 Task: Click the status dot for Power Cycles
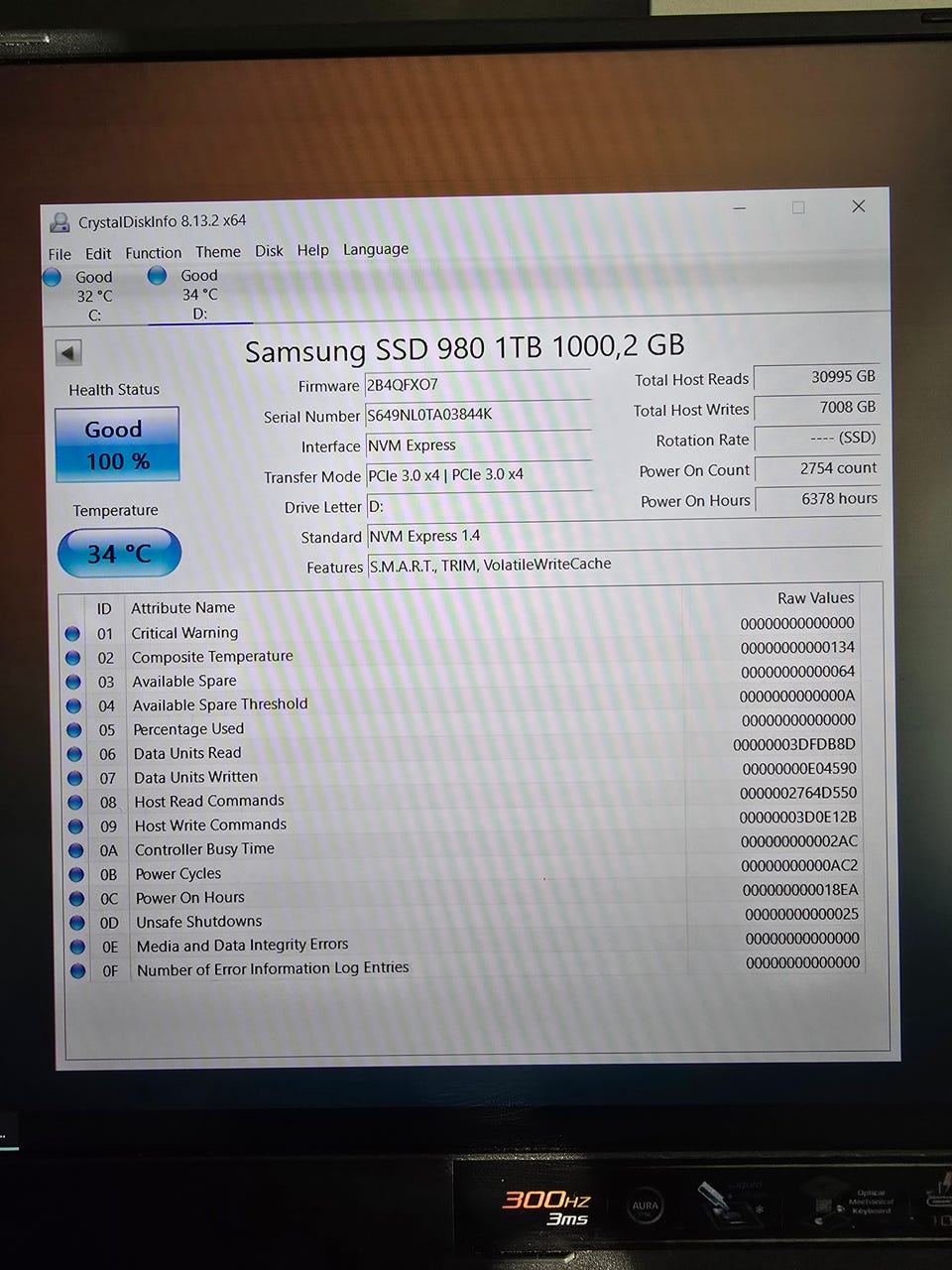point(76,874)
